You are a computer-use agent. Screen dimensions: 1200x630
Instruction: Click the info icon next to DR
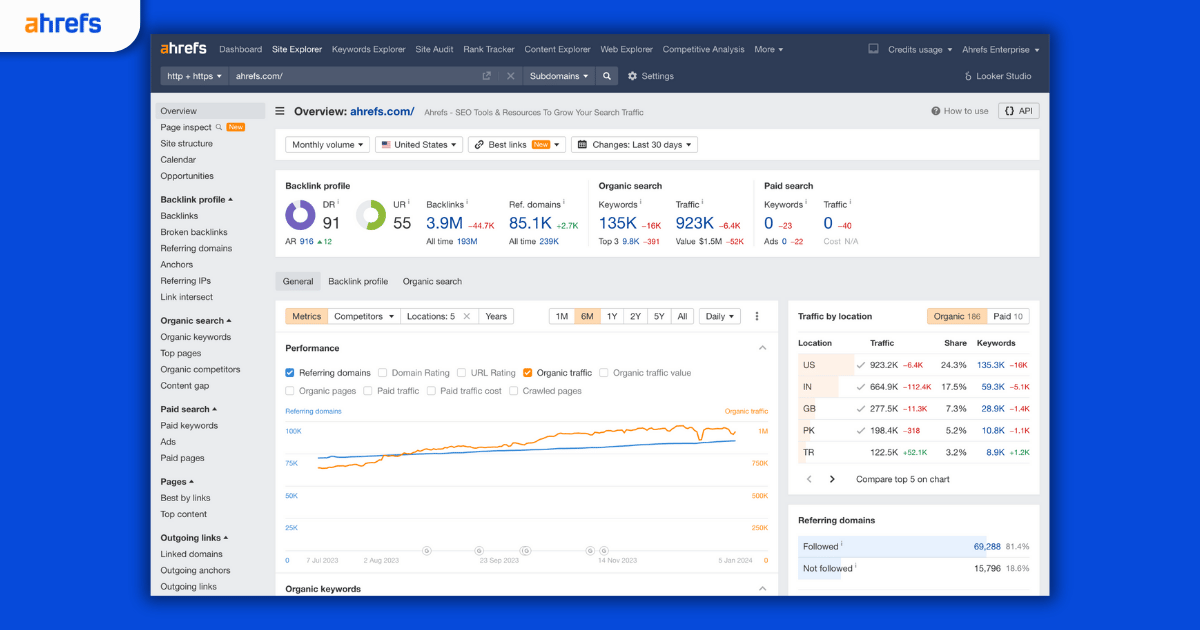point(340,203)
